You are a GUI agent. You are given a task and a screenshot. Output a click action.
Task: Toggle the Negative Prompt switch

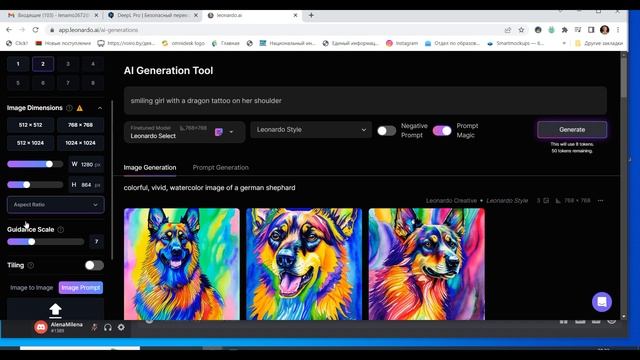tap(387, 131)
